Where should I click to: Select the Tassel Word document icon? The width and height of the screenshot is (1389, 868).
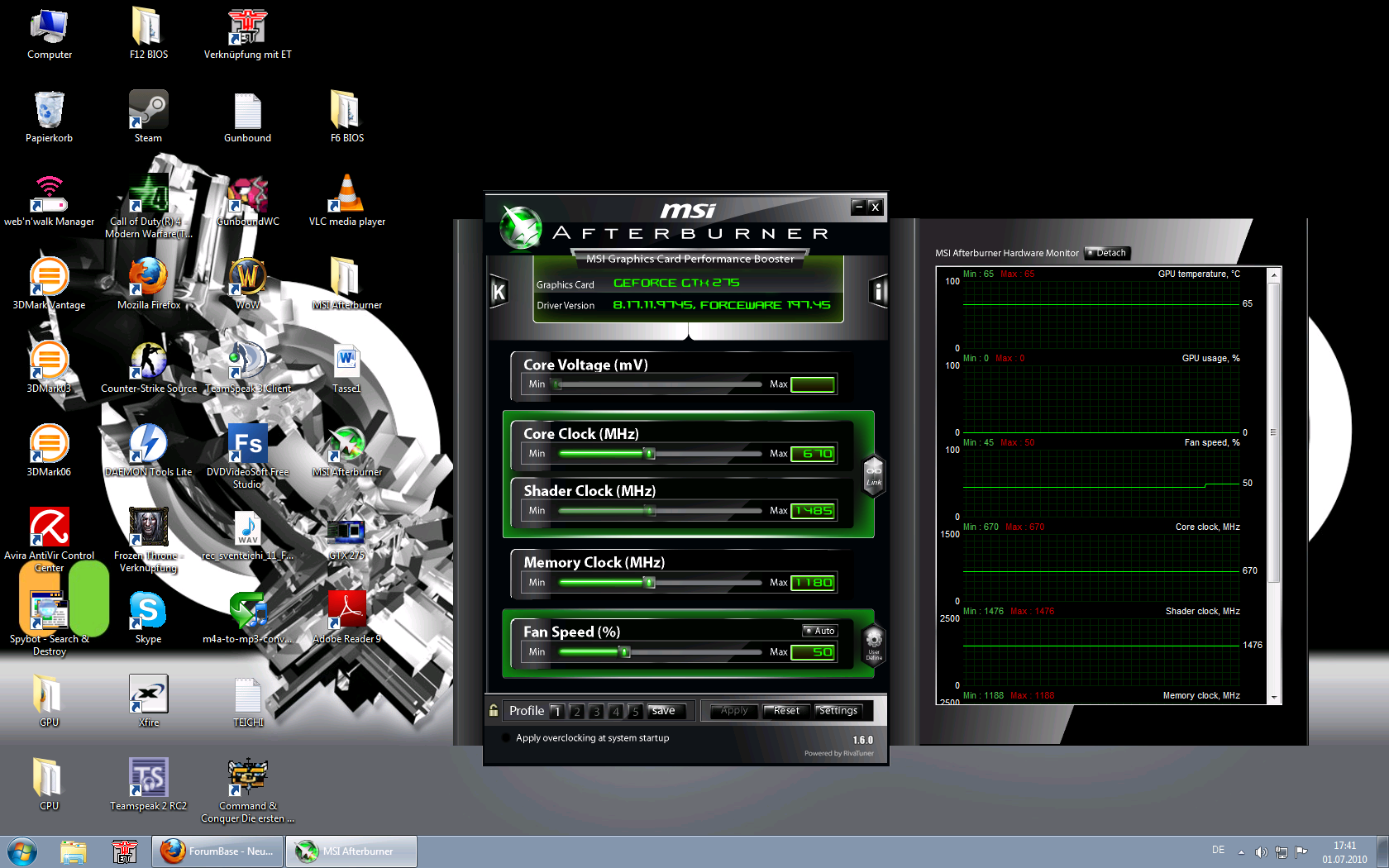[347, 368]
